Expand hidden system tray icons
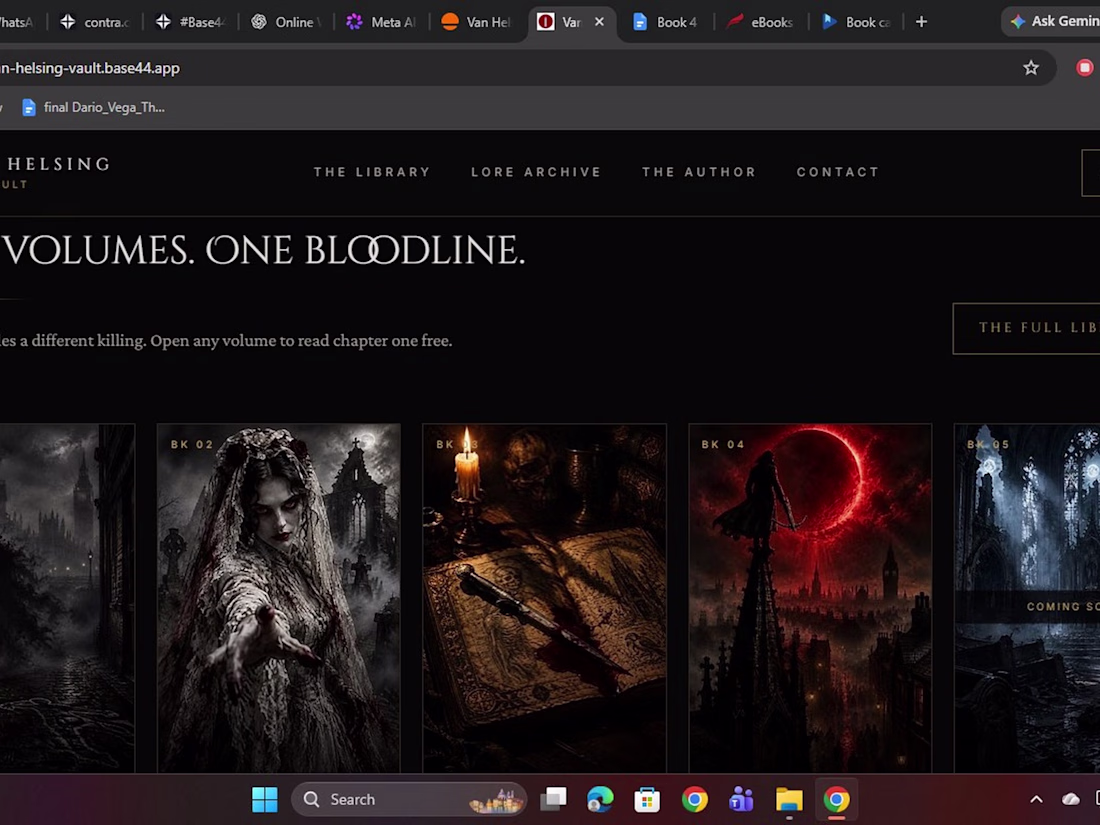 click(1036, 799)
